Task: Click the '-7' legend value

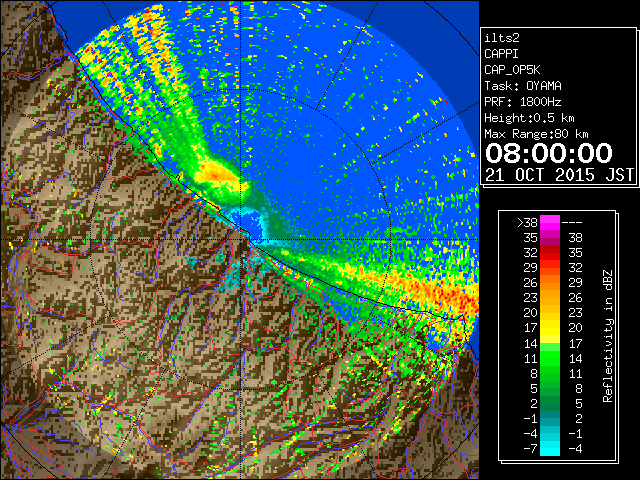Action: 530,449
